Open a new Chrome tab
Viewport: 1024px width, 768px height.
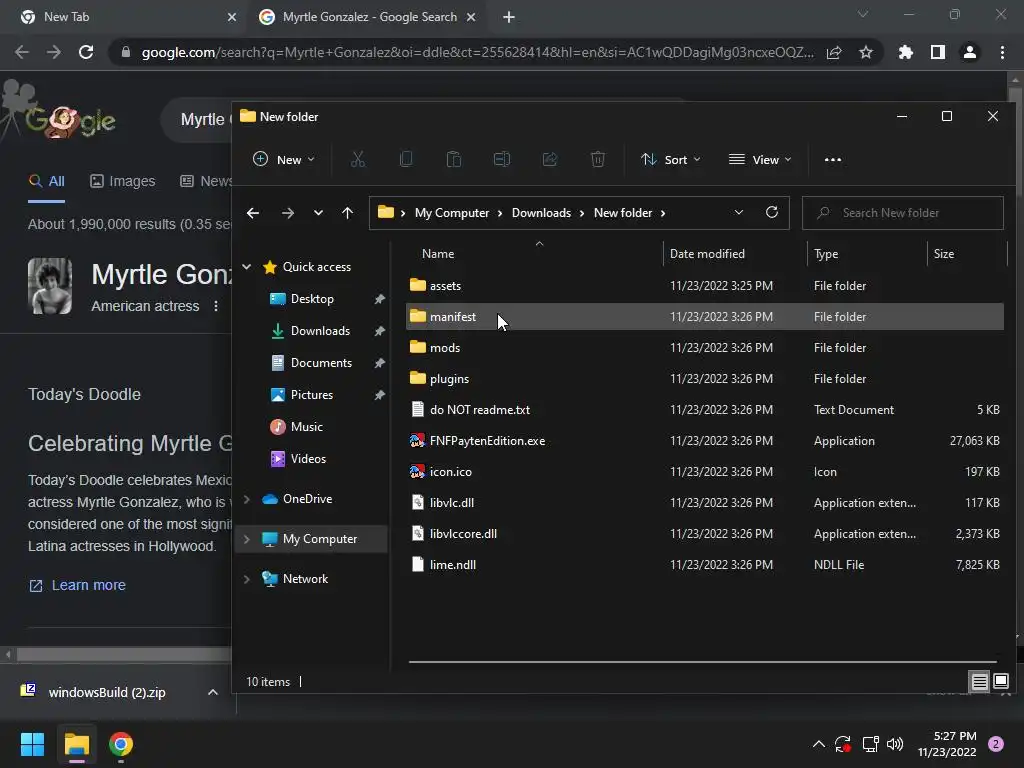509,17
